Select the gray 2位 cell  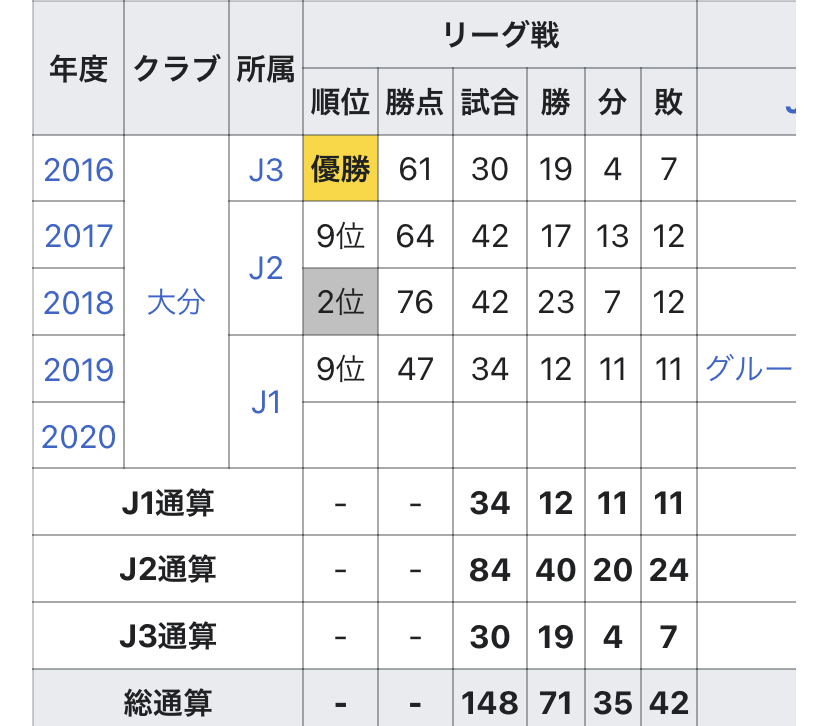[341, 303]
